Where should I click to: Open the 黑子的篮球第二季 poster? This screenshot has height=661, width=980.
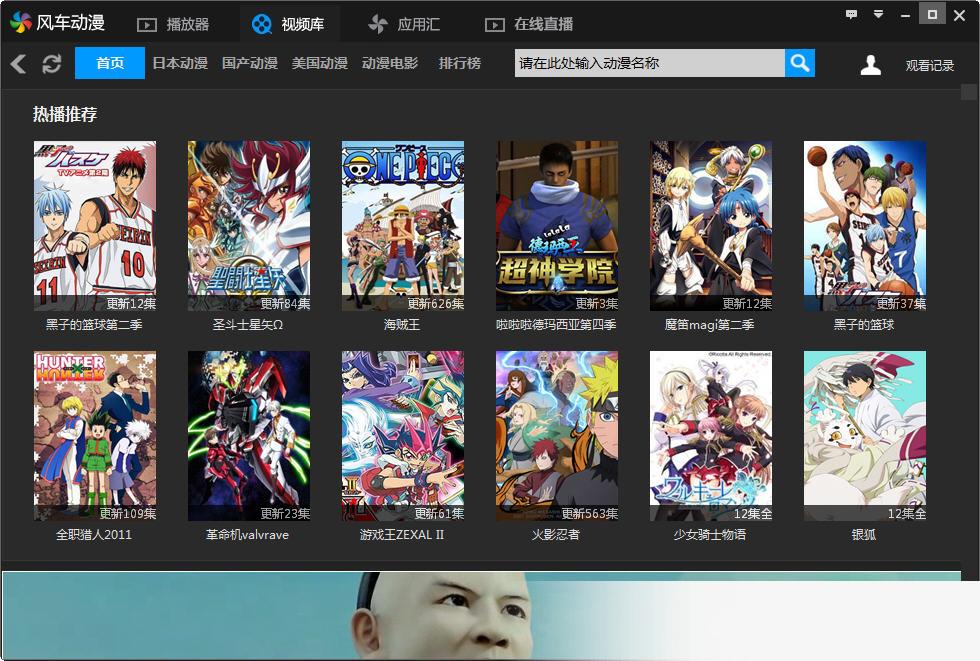[x=95, y=226]
